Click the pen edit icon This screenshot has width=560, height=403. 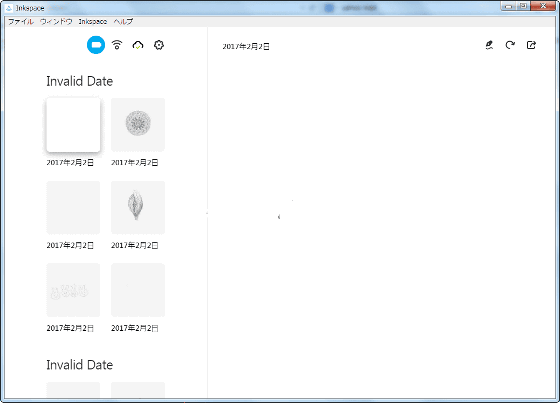[489, 45]
